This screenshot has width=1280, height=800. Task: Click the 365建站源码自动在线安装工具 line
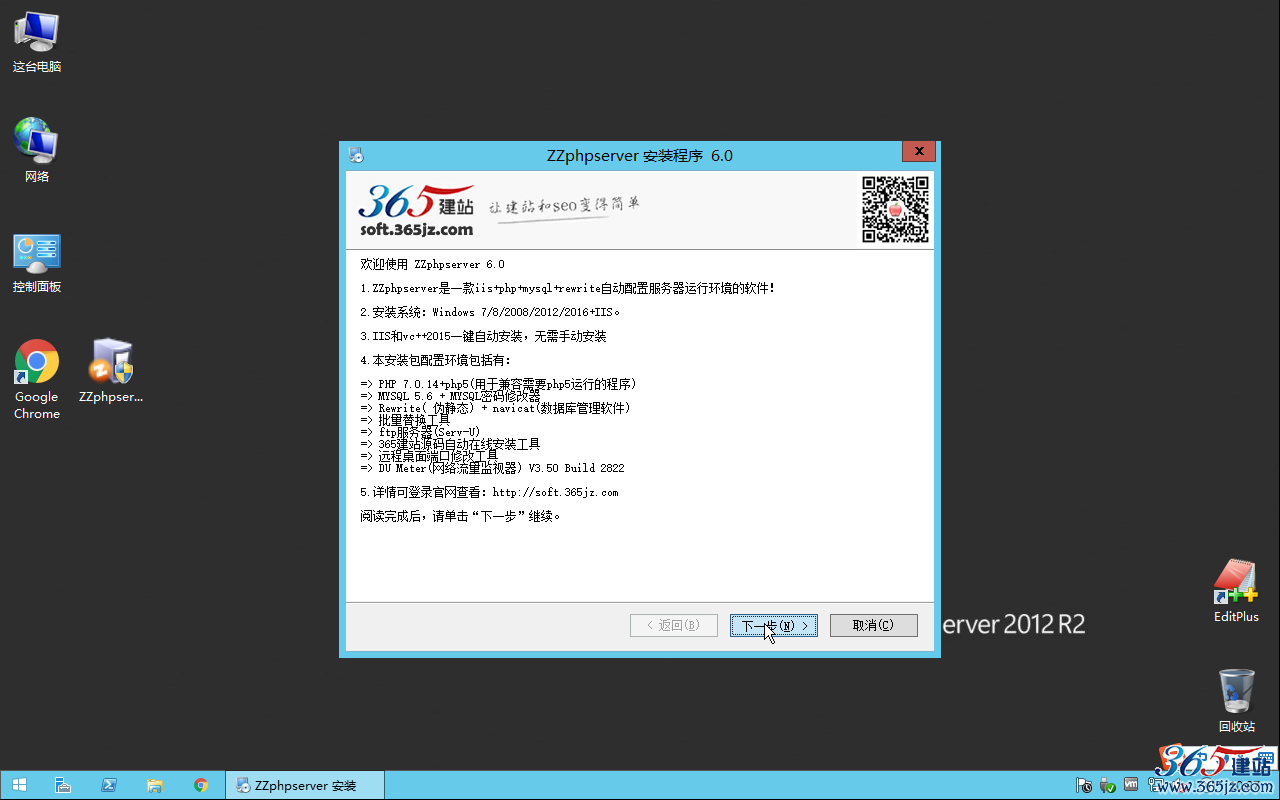[x=450, y=445]
